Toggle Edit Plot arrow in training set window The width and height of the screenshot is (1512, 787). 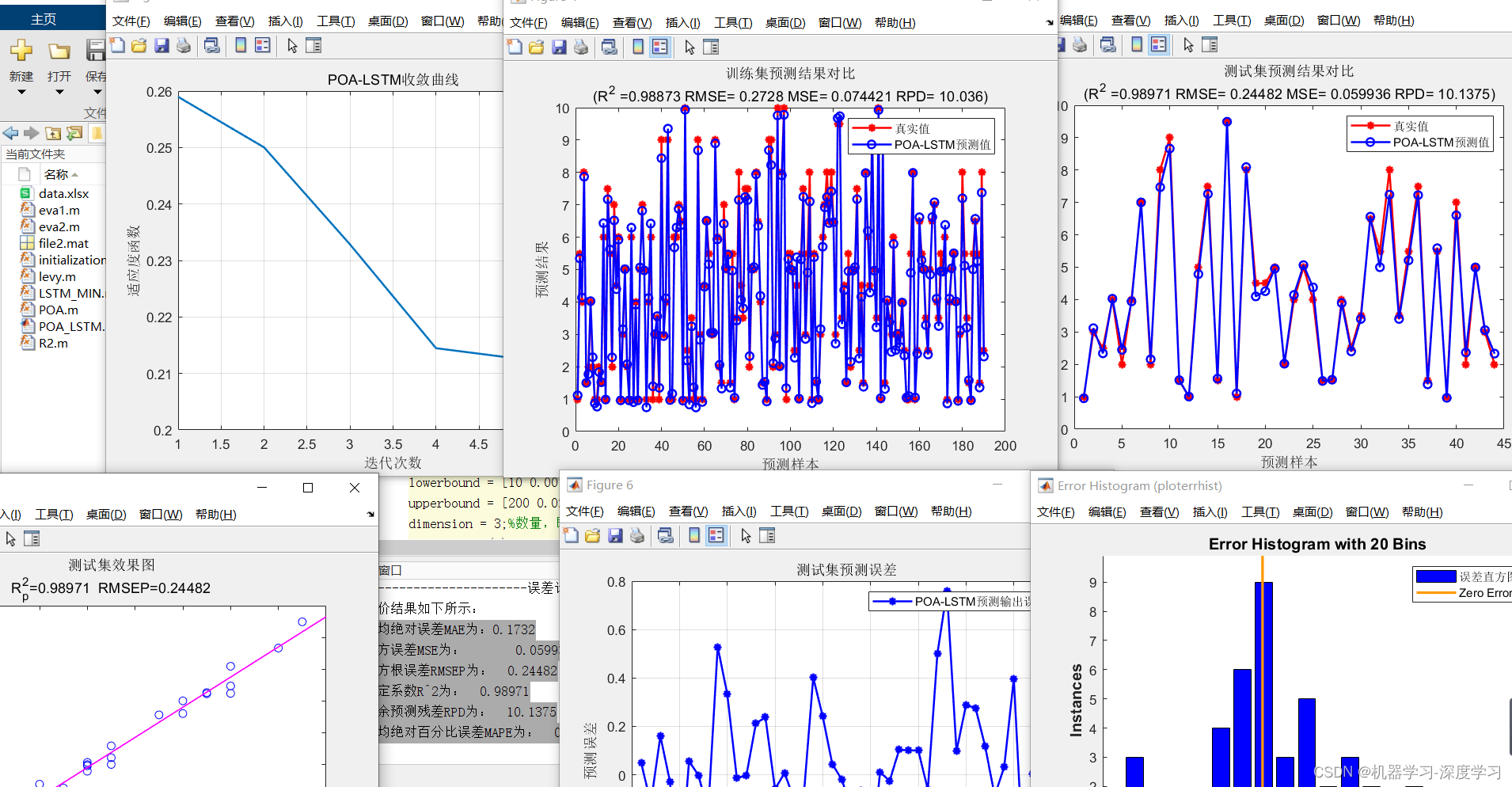(690, 47)
